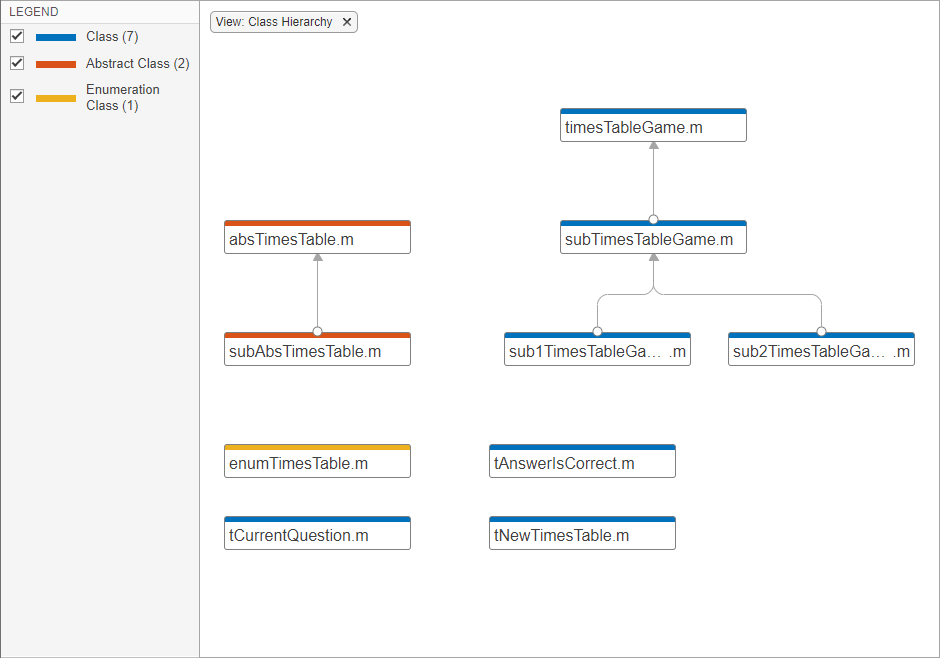940x658 pixels.
Task: Select the sub2TimesTableGame node
Action: tap(821, 351)
